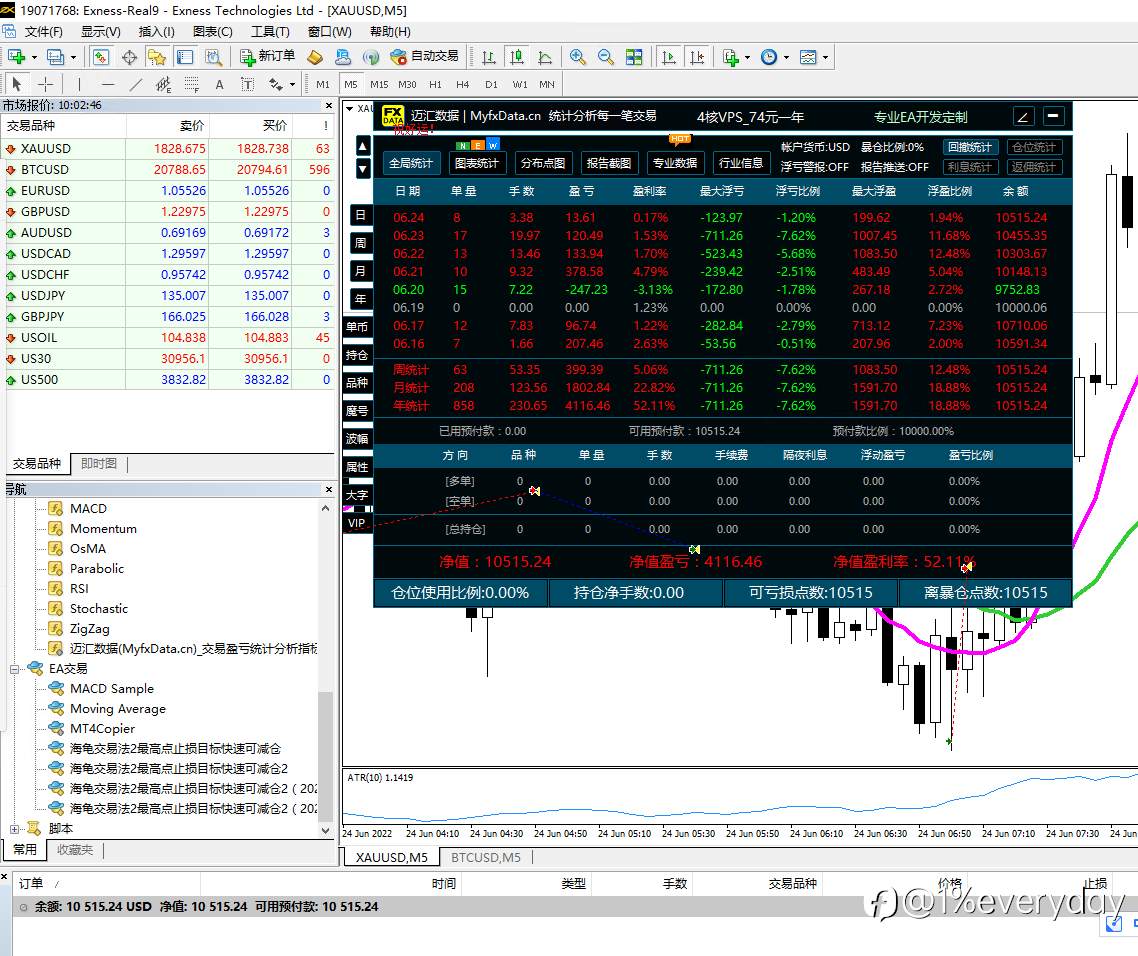Open the MetaEditor book icon
This screenshot has height=956, width=1138.
tap(315, 57)
